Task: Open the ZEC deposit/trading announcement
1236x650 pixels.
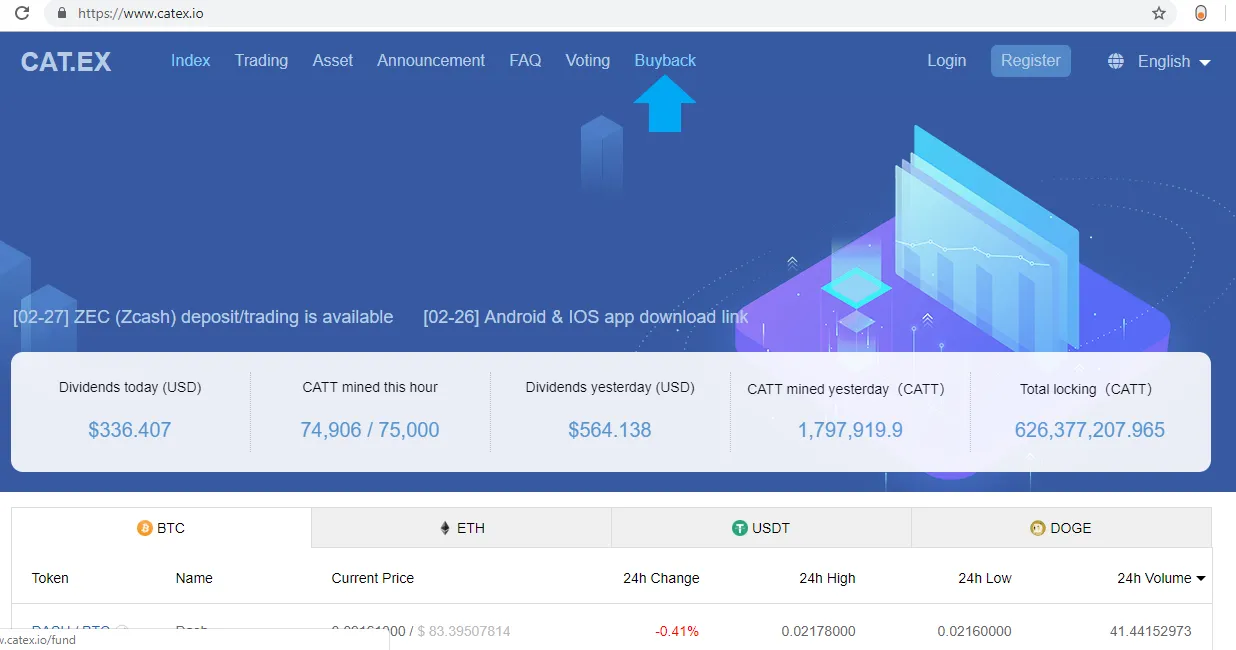Action: [203, 317]
